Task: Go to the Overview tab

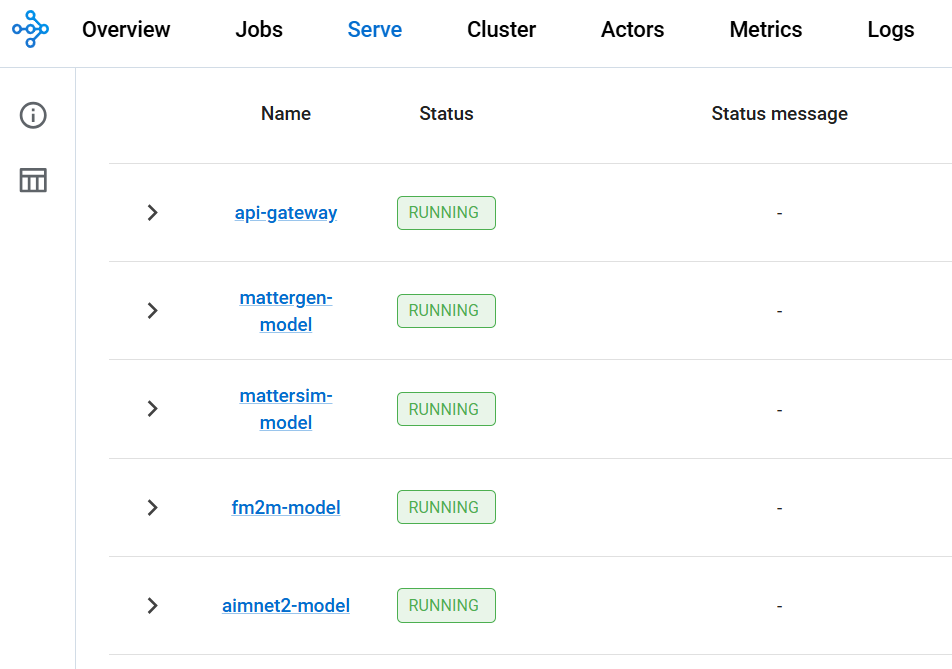Action: tap(126, 29)
